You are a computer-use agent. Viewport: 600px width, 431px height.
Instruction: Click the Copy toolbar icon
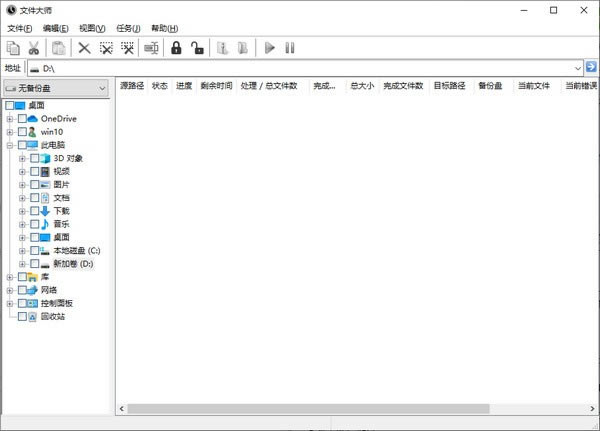13,48
